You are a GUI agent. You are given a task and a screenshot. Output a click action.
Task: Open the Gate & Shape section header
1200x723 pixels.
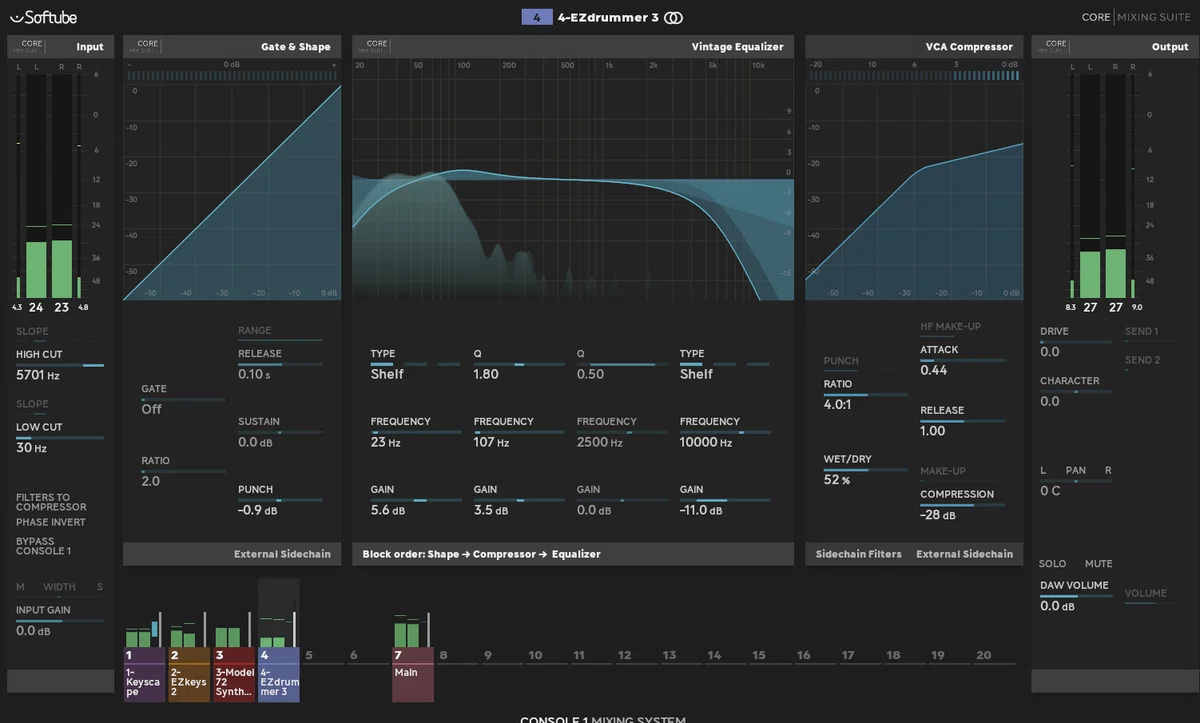coord(232,46)
